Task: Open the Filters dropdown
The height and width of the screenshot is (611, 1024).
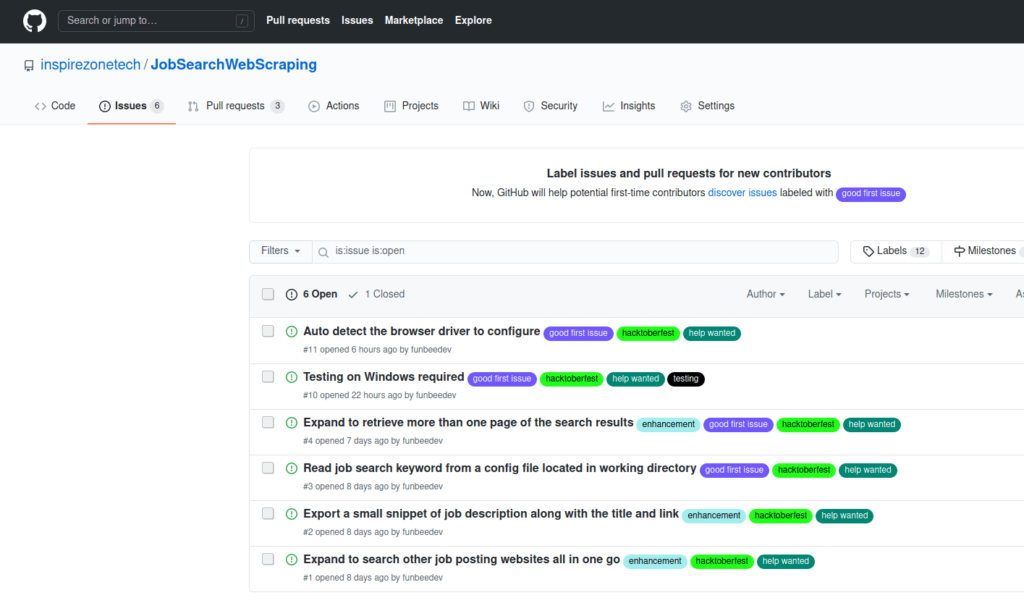Action: 281,251
